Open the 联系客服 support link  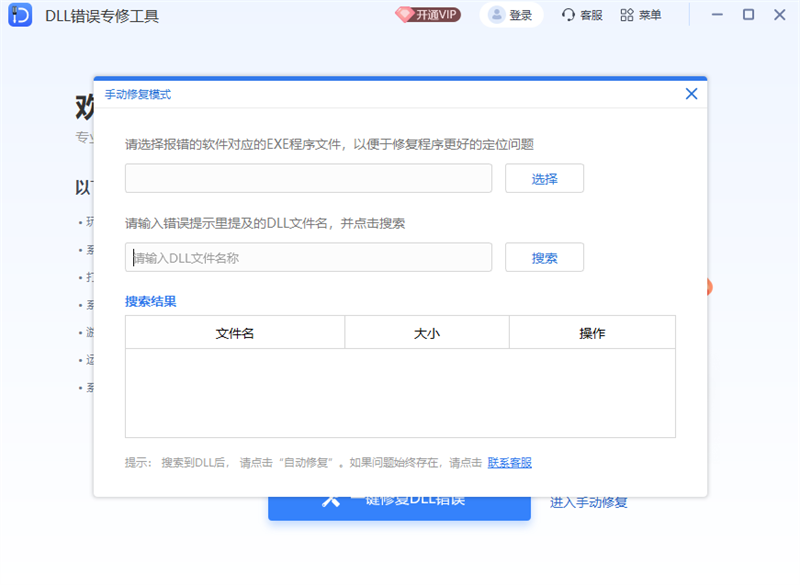[x=512, y=463]
